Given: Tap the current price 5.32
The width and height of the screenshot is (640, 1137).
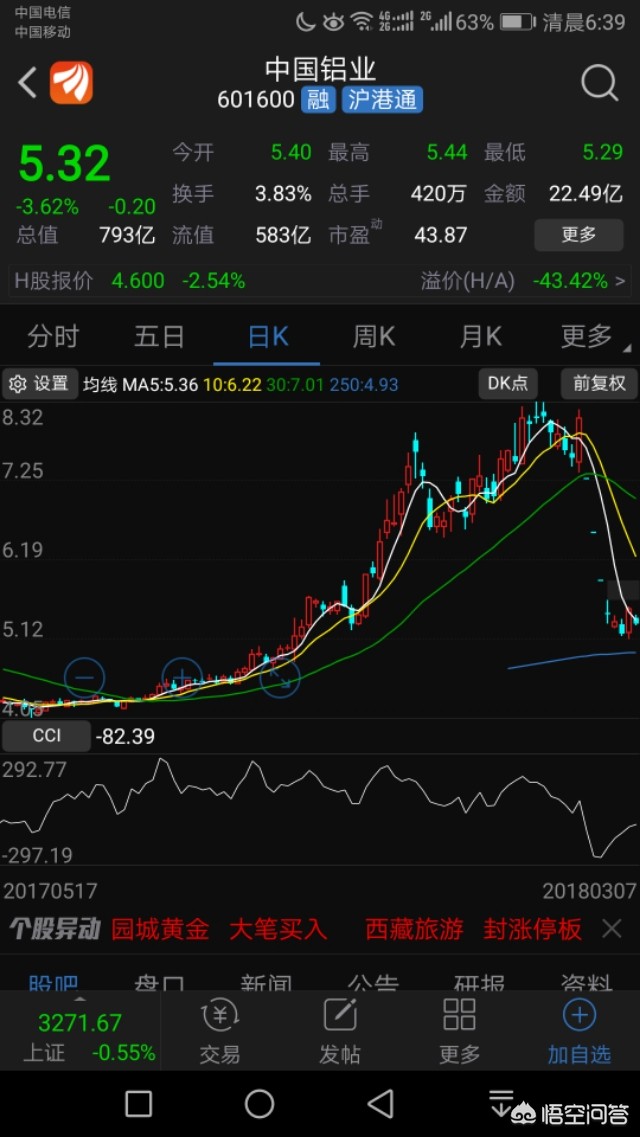Looking at the screenshot, I should point(64,163).
